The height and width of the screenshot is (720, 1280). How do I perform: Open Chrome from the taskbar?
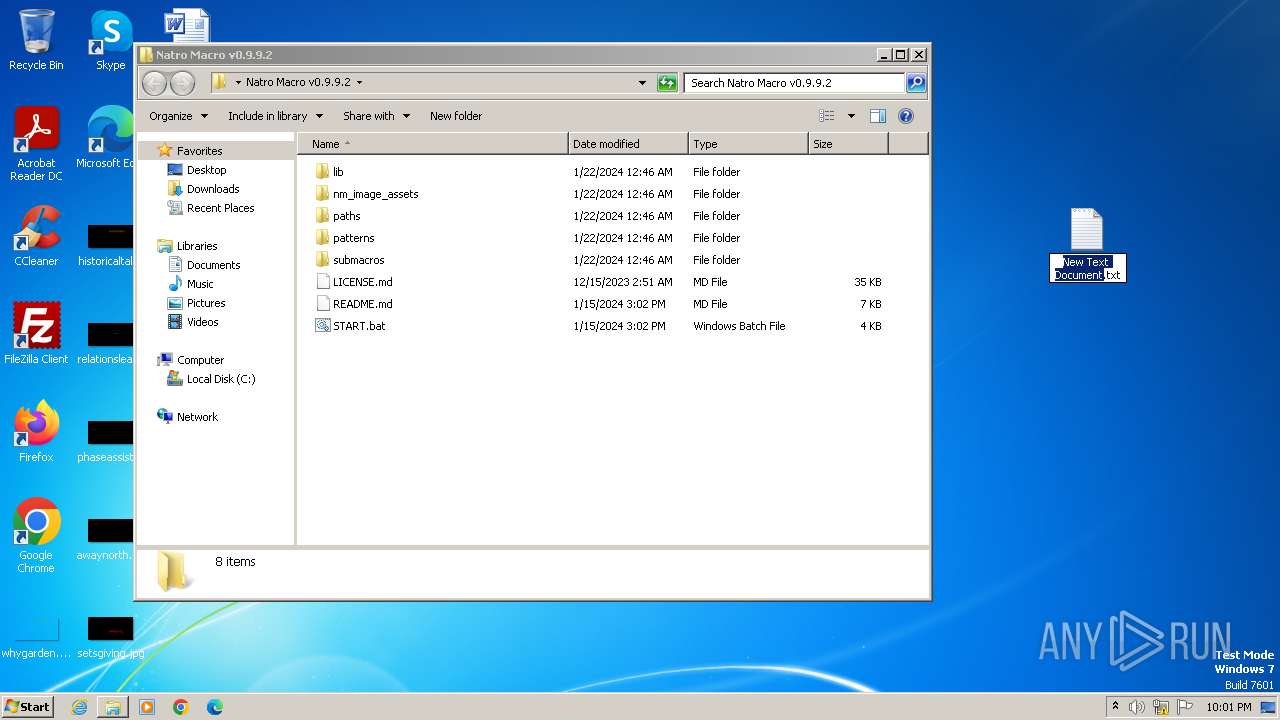point(181,707)
